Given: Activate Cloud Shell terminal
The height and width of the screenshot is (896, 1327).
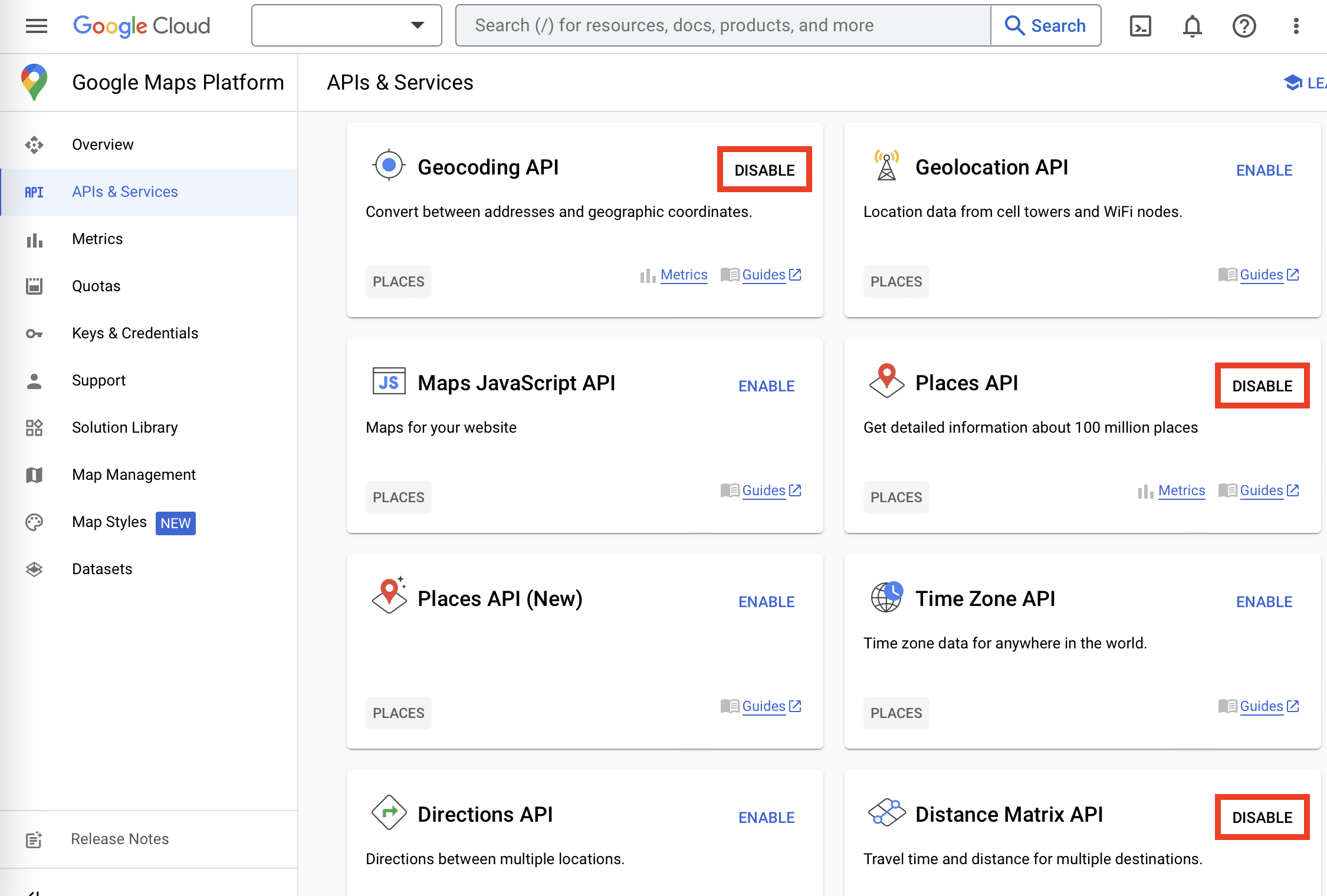Looking at the screenshot, I should [1140, 26].
